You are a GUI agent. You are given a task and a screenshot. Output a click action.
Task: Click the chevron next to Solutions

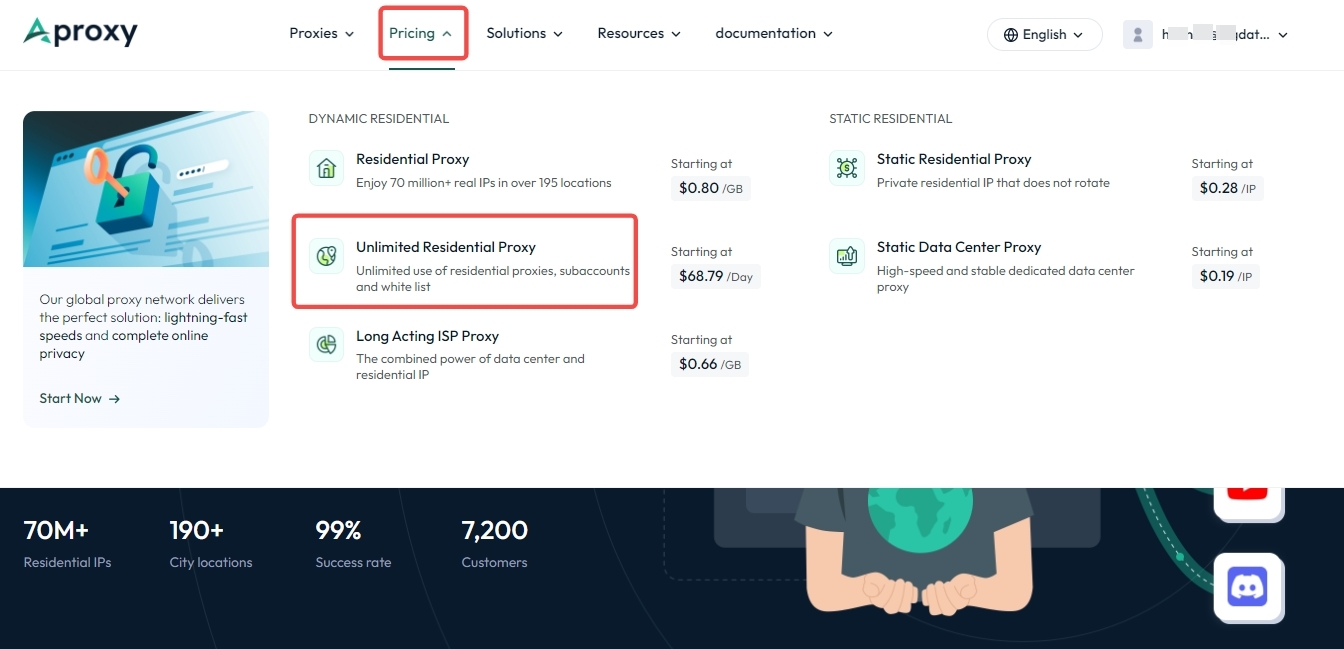tap(557, 34)
